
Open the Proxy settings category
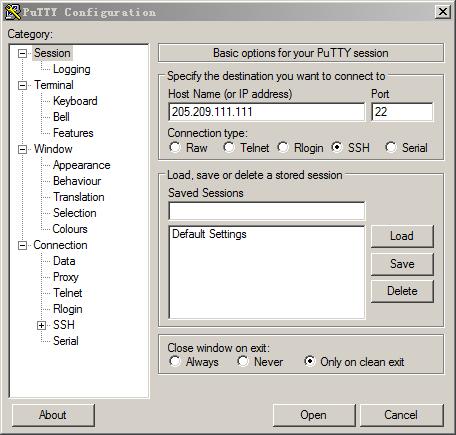coord(66,277)
